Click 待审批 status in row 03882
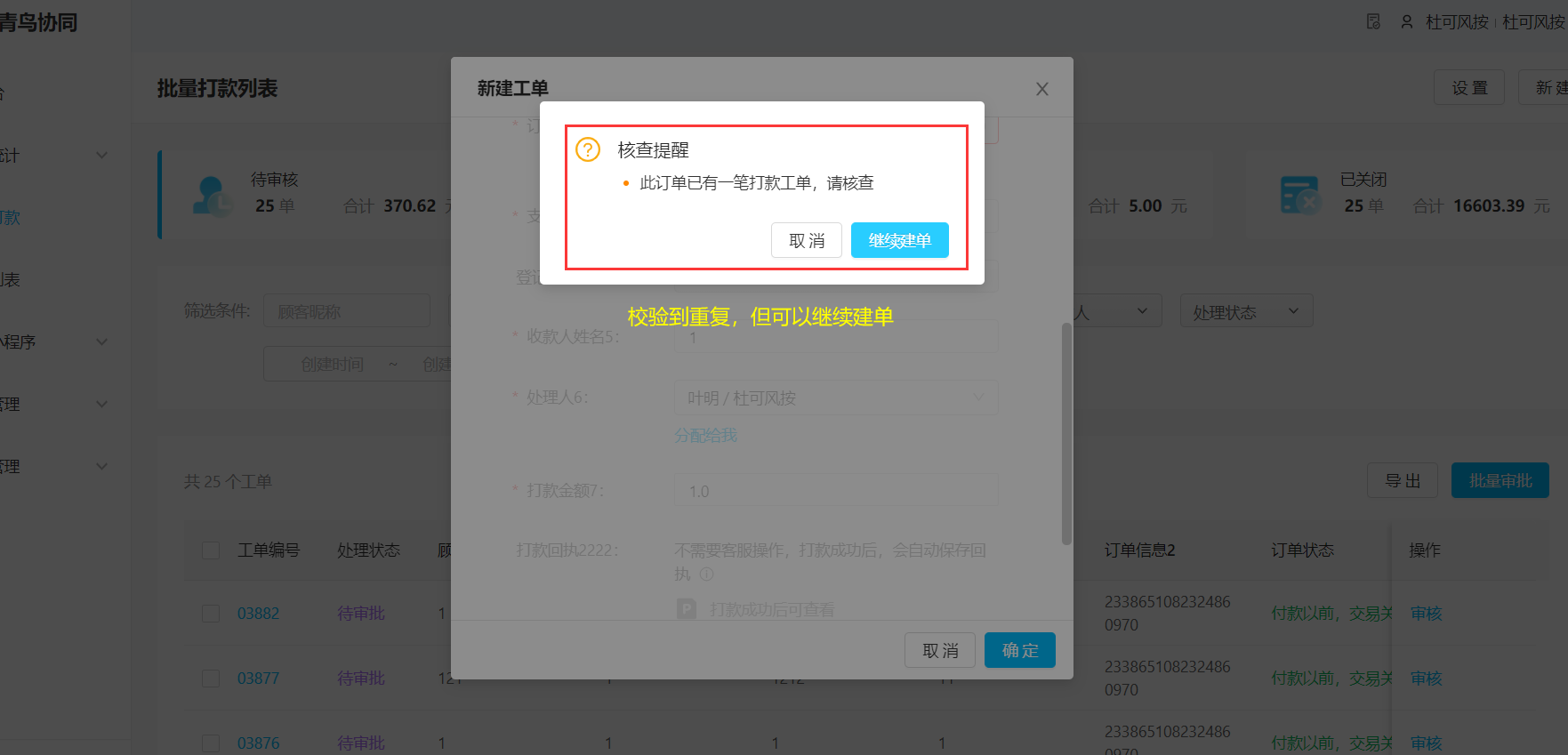 tap(360, 613)
